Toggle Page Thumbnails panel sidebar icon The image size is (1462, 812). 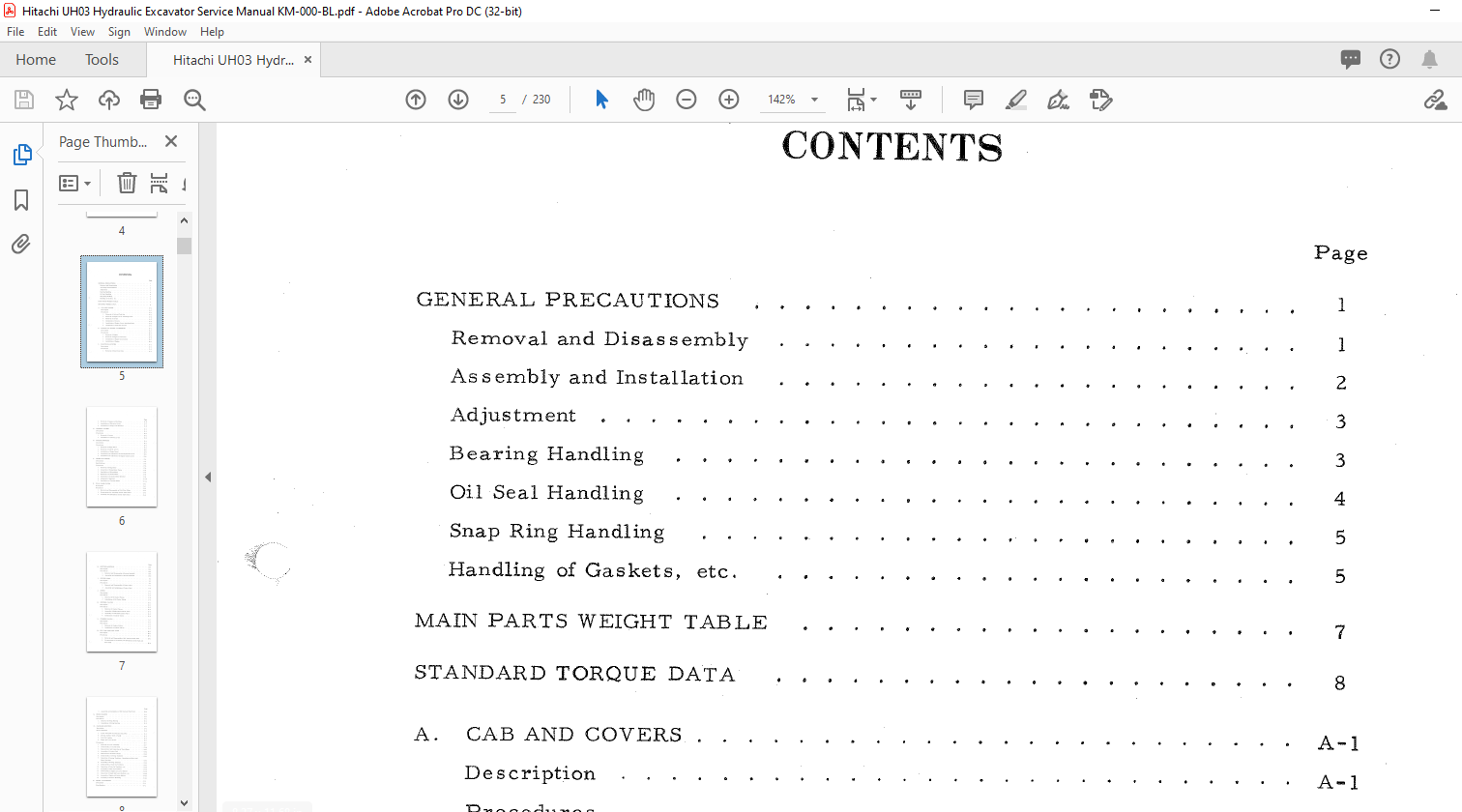pos(21,155)
